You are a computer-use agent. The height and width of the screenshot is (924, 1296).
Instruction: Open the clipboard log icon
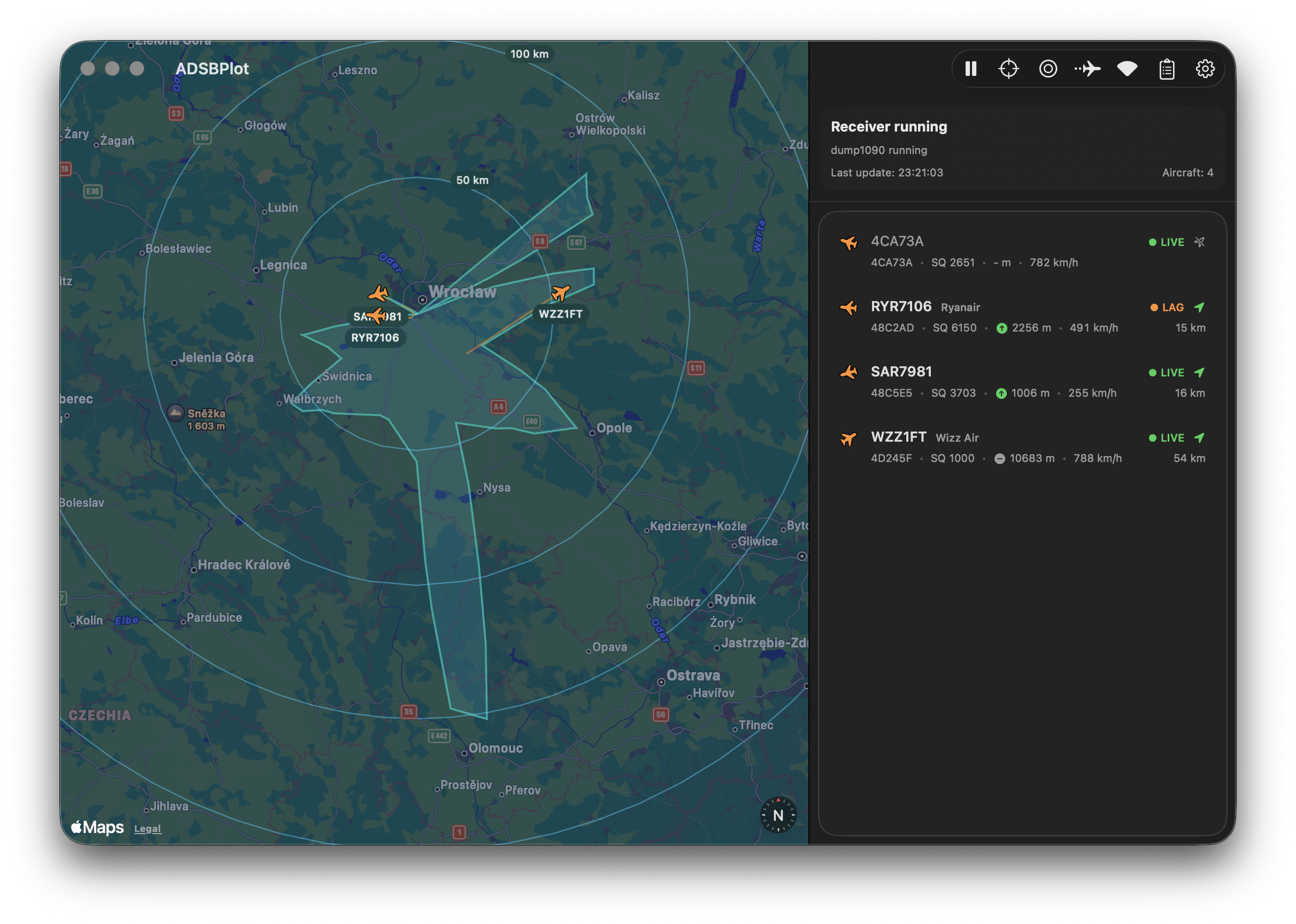pyautogui.click(x=1167, y=70)
